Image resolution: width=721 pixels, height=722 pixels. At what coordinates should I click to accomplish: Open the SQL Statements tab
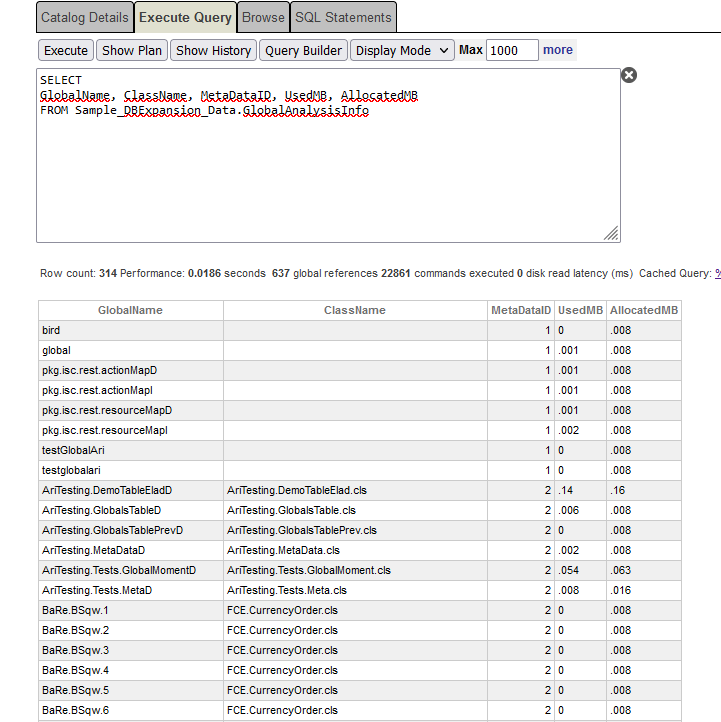point(343,17)
